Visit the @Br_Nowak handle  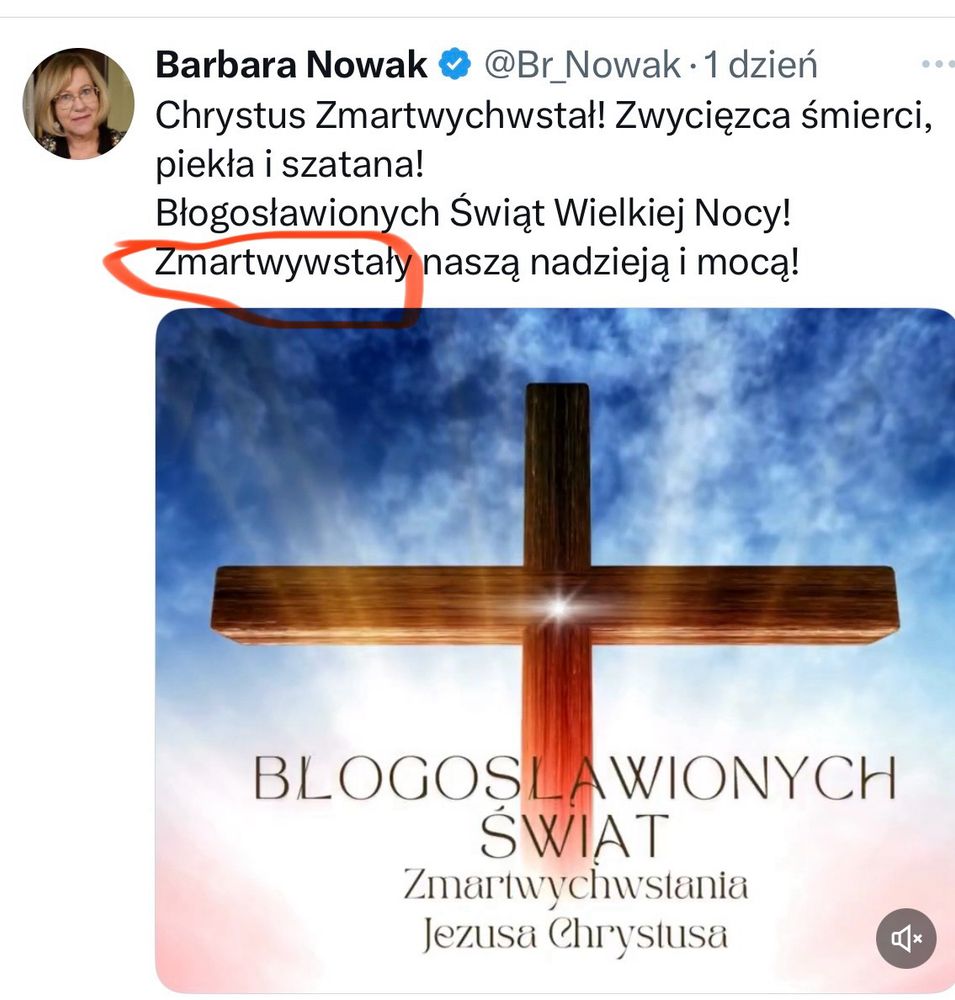[582, 65]
